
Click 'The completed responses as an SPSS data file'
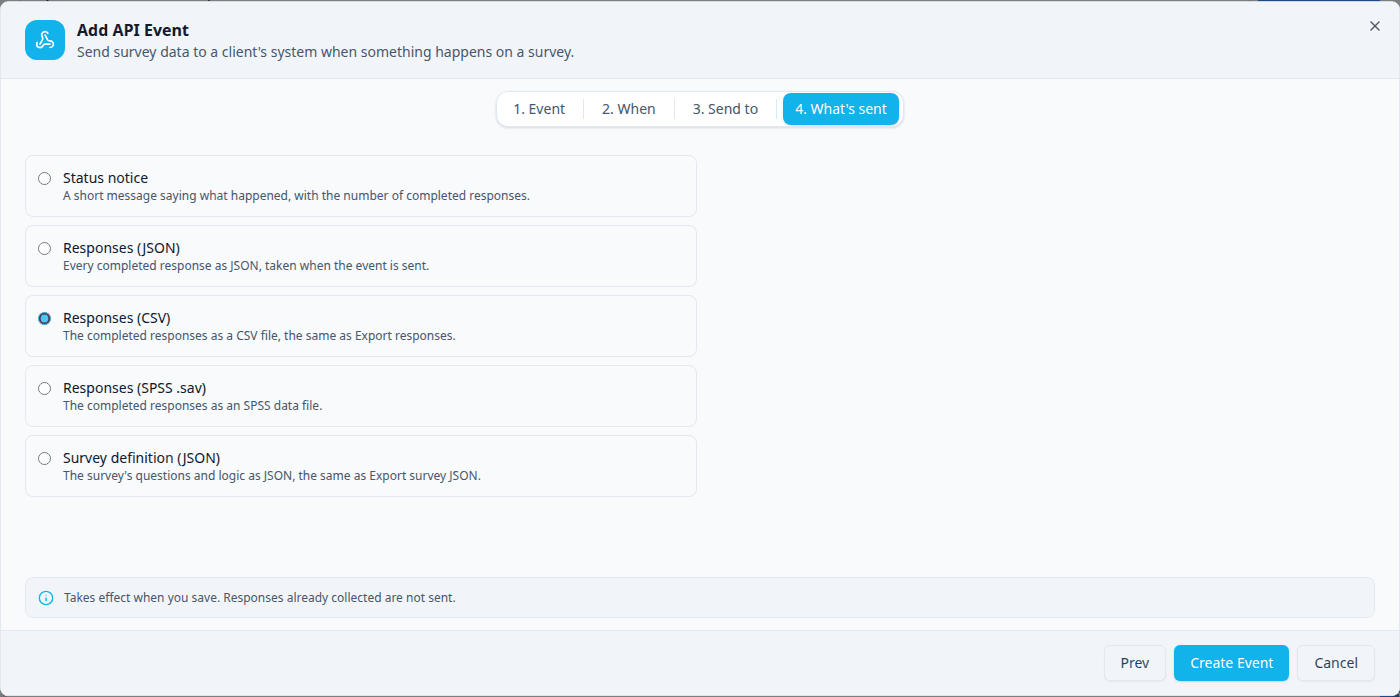pos(193,406)
